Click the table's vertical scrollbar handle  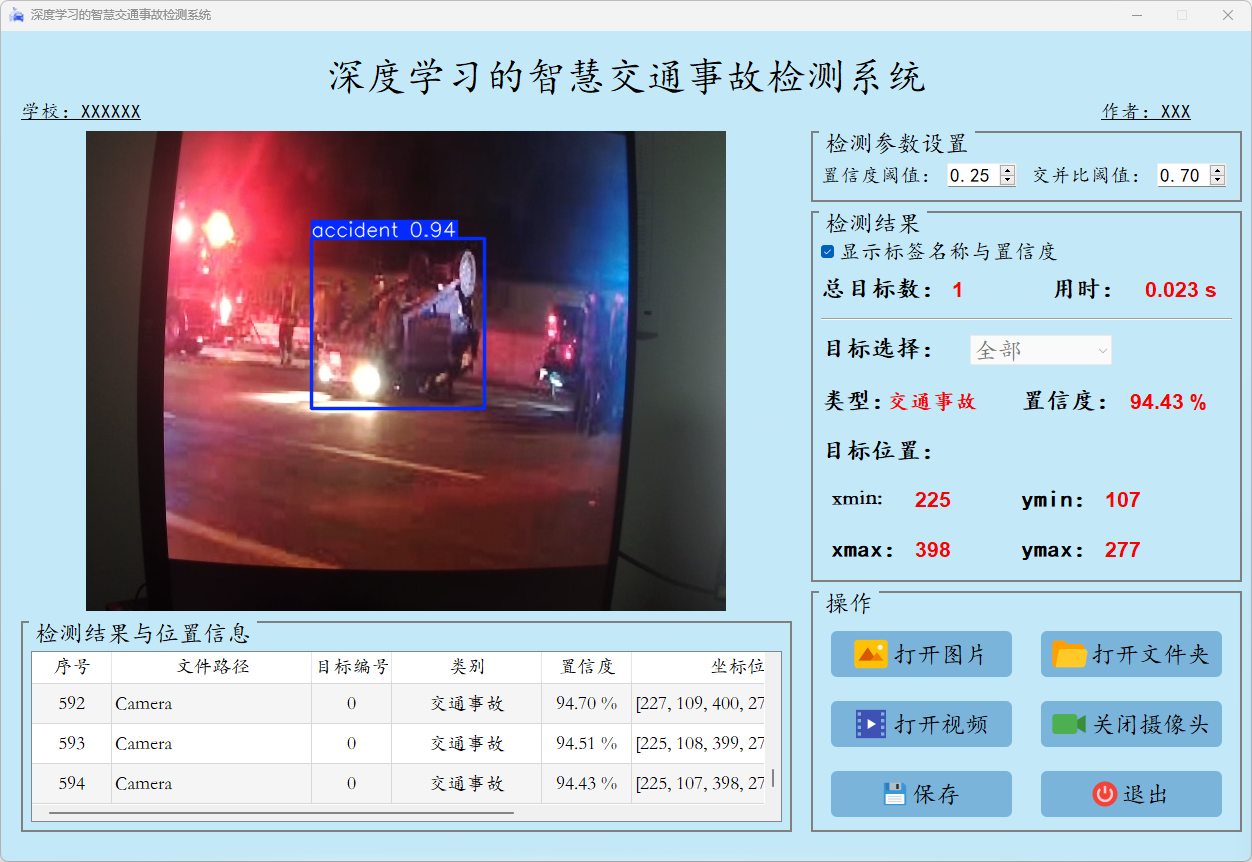(x=772, y=778)
